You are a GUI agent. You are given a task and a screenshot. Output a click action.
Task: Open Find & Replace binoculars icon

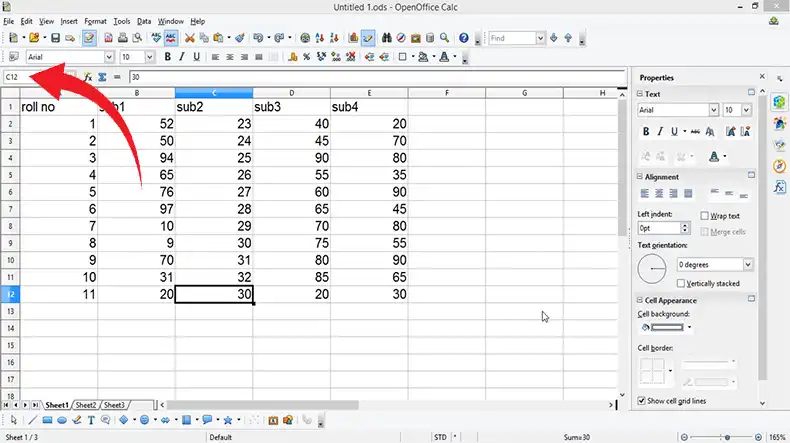386,38
